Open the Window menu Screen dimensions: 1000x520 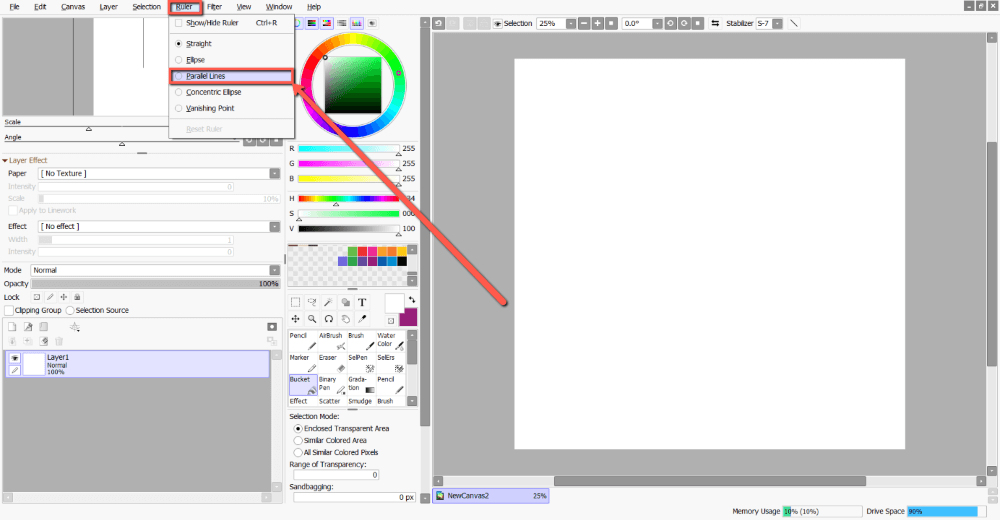pyautogui.click(x=279, y=6)
